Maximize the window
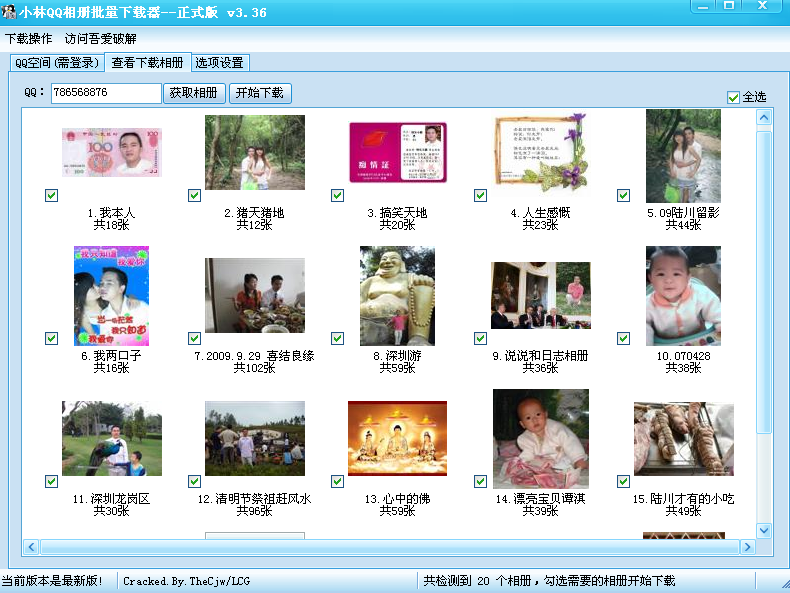This screenshot has width=790, height=593. [729, 6]
